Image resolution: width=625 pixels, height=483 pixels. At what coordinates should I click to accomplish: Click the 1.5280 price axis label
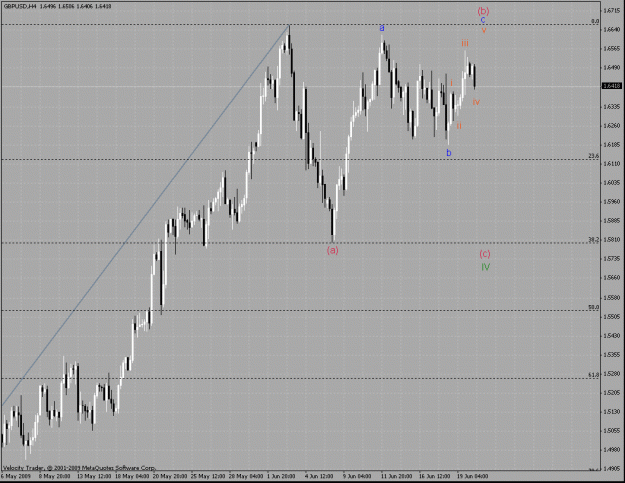pos(612,374)
